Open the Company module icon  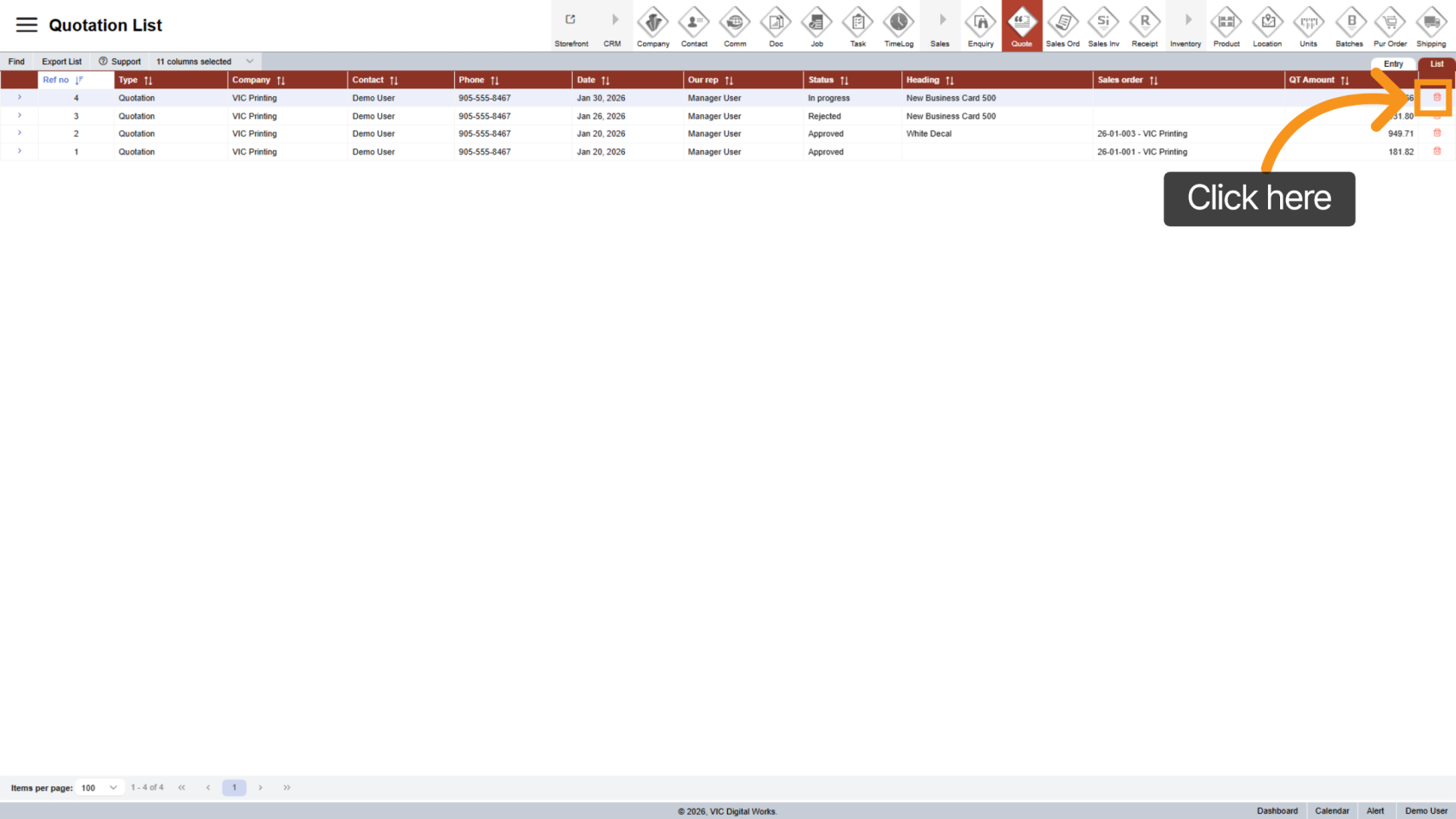click(x=653, y=26)
